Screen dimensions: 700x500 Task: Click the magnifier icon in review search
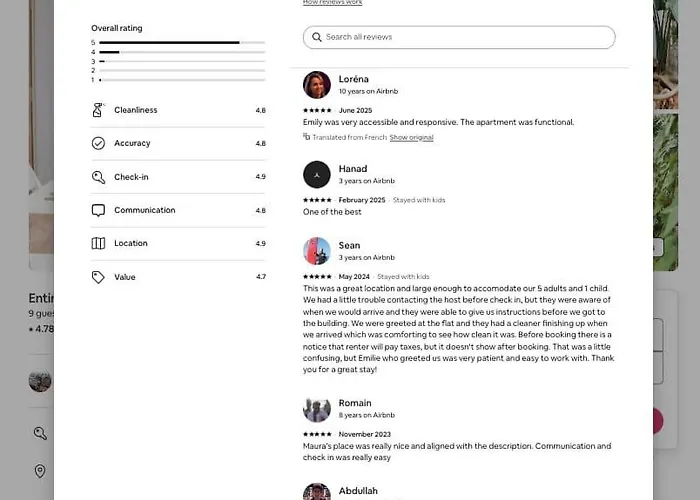317,37
